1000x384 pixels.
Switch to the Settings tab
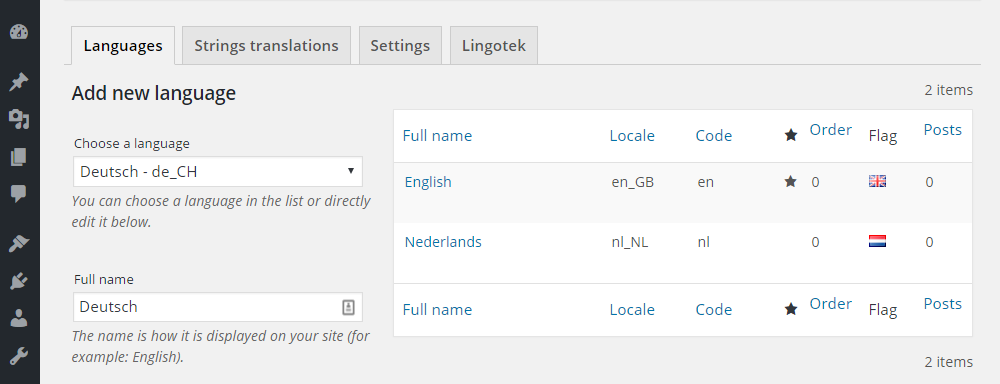(x=401, y=46)
